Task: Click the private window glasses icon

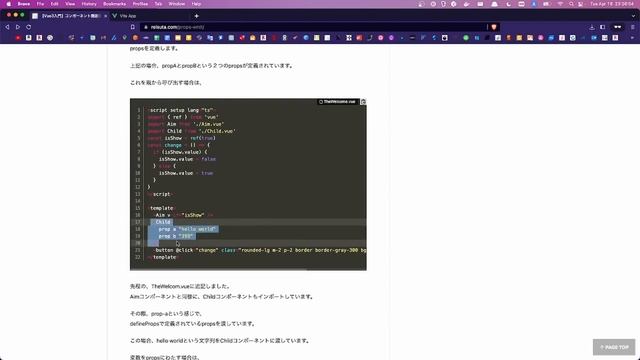Action: [x=618, y=27]
